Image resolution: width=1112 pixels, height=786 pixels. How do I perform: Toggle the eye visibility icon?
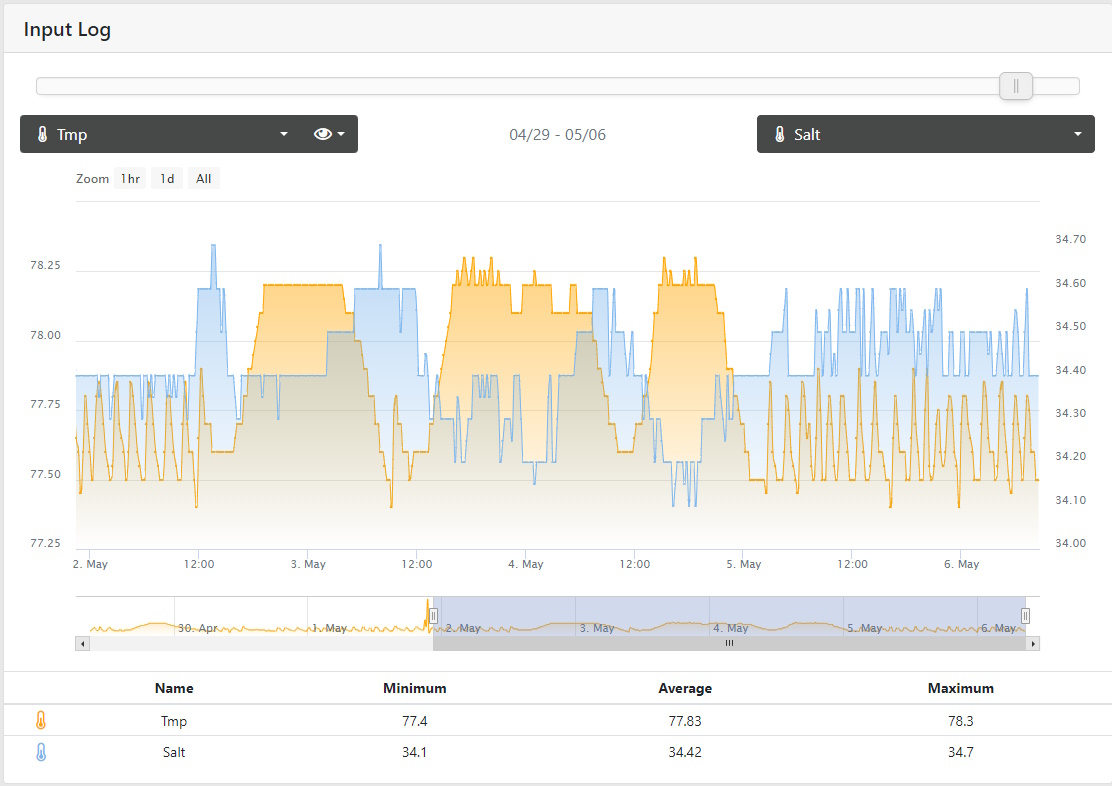pos(322,134)
